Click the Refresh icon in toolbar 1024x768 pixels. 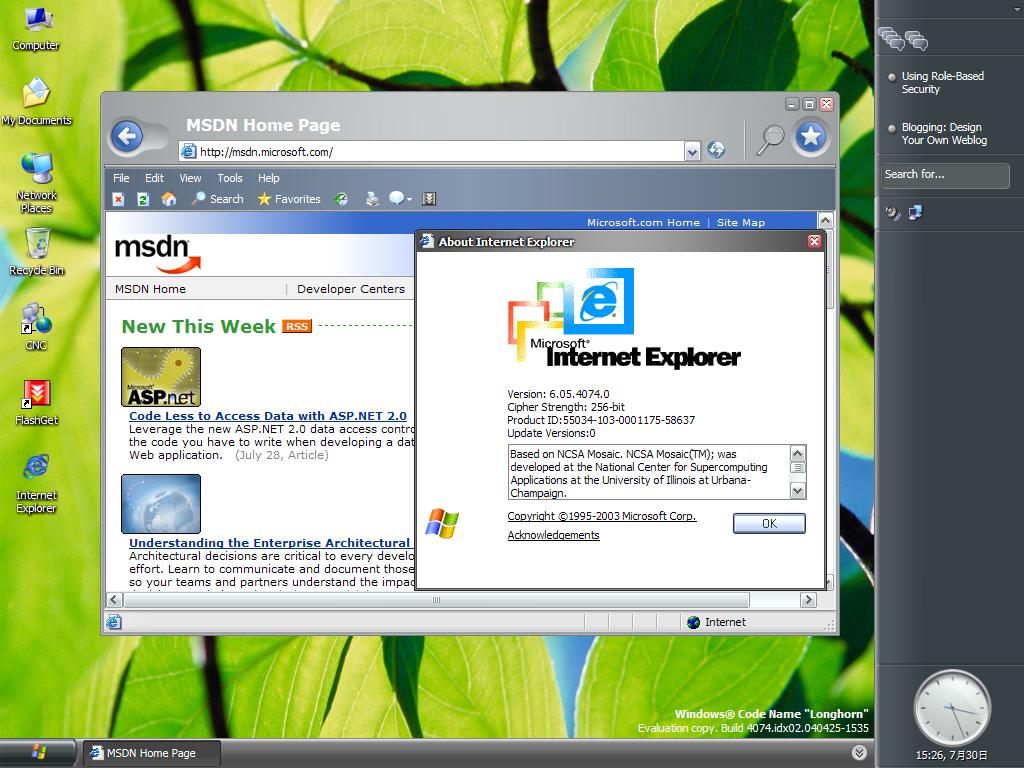[143, 199]
